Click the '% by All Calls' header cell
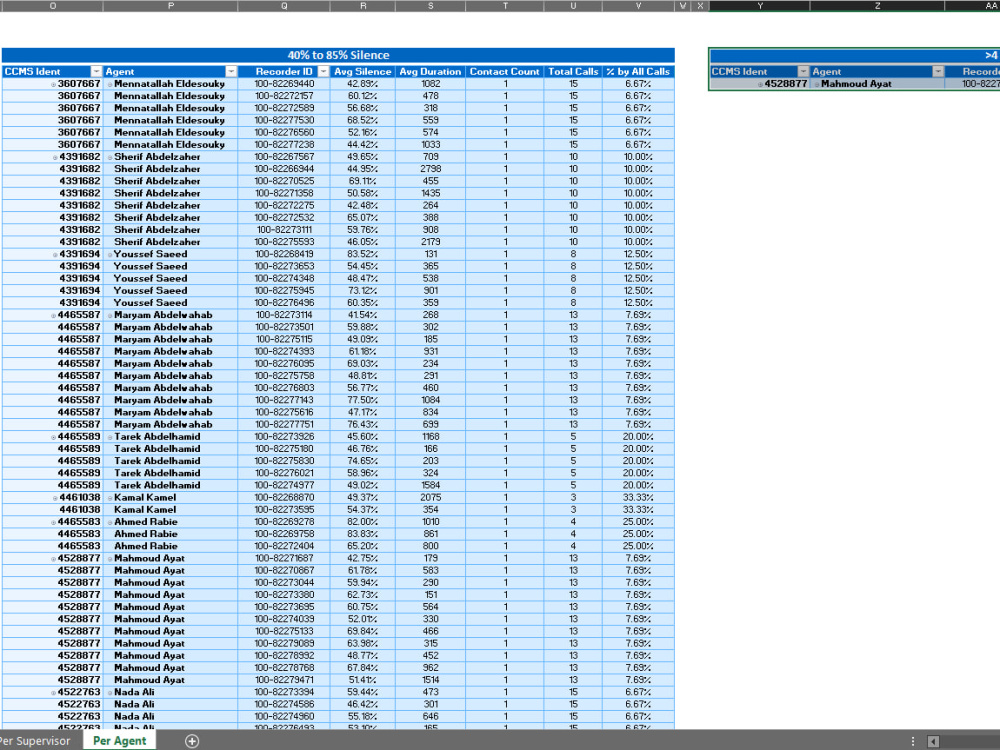Viewport: 1000px width, 750px height. [x=638, y=71]
